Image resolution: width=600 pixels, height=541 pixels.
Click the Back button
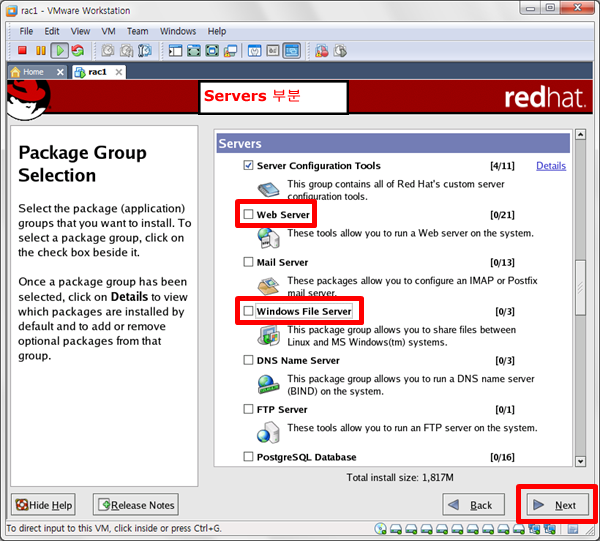point(473,505)
